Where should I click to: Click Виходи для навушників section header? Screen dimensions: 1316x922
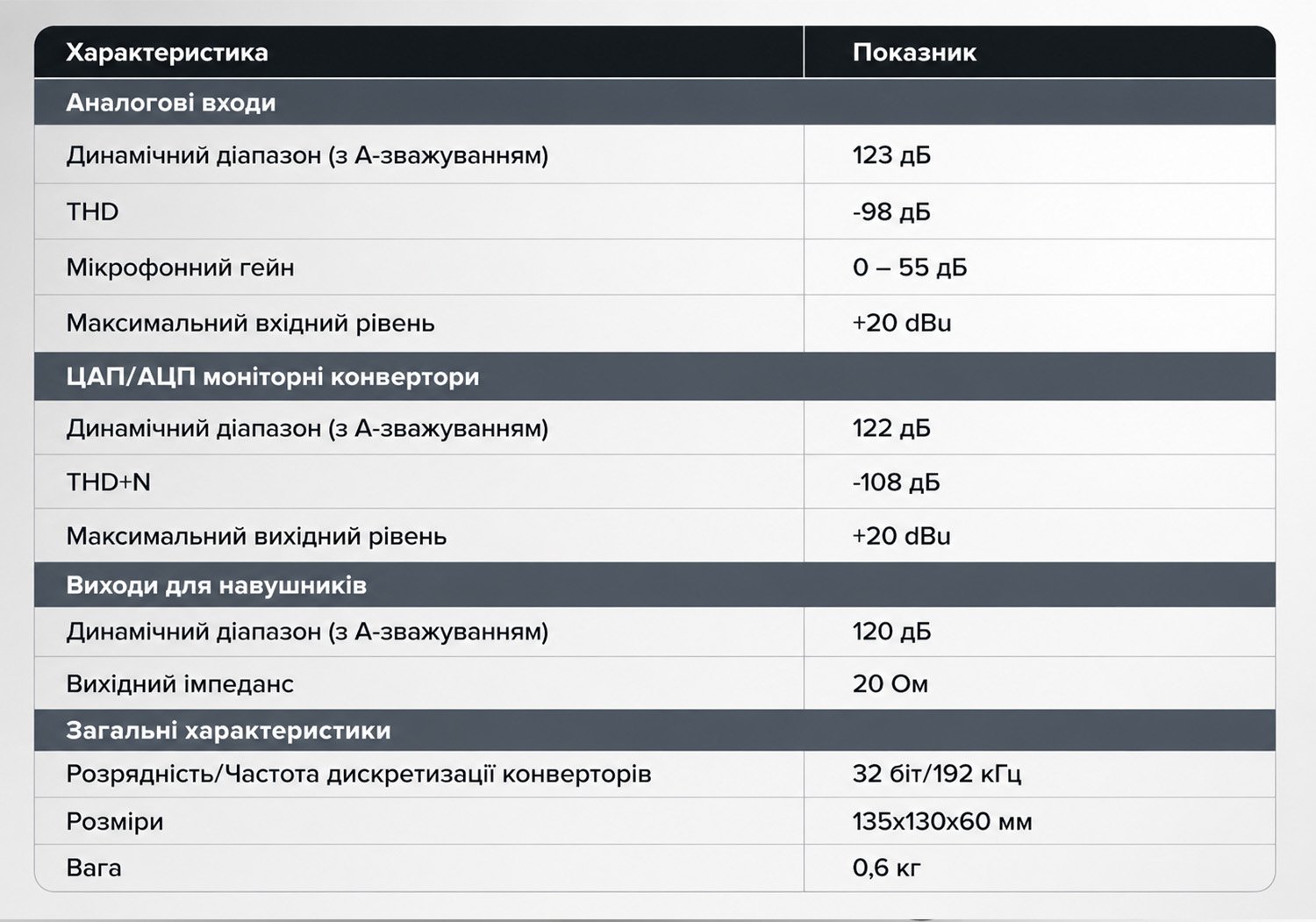tap(216, 585)
